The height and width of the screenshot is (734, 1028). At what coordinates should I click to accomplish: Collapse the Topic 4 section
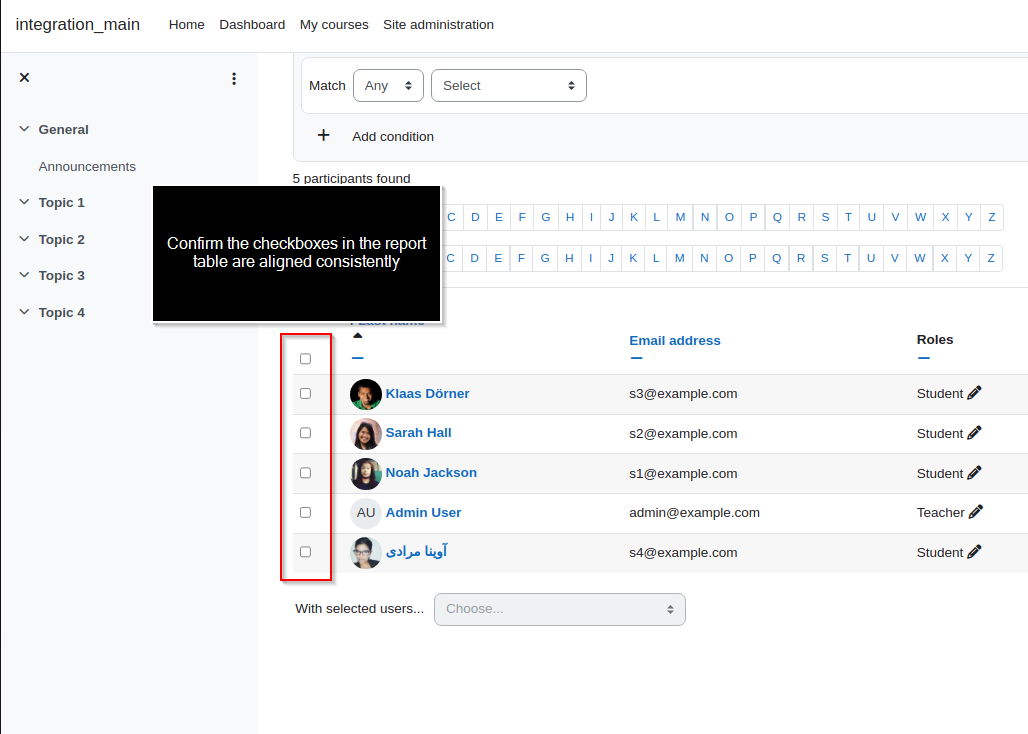[24, 312]
